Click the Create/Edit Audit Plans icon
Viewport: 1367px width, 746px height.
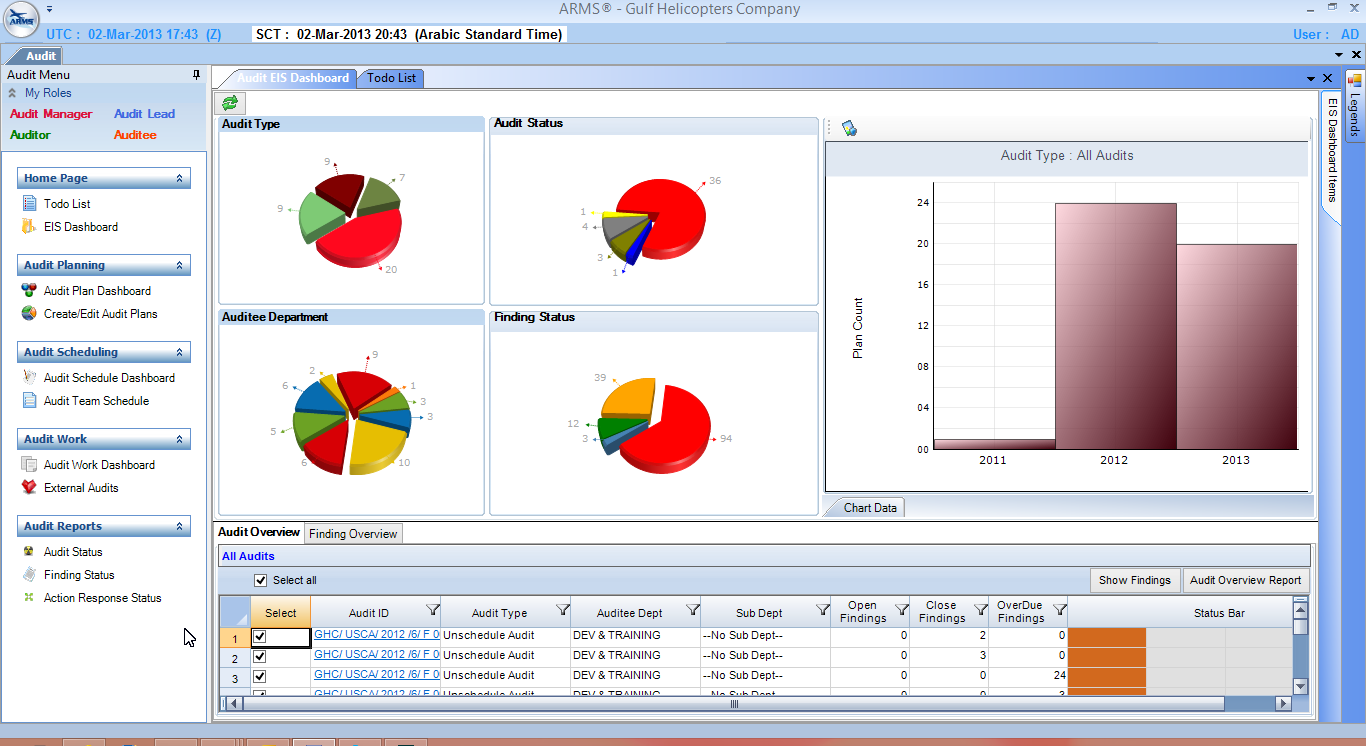pyautogui.click(x=29, y=314)
